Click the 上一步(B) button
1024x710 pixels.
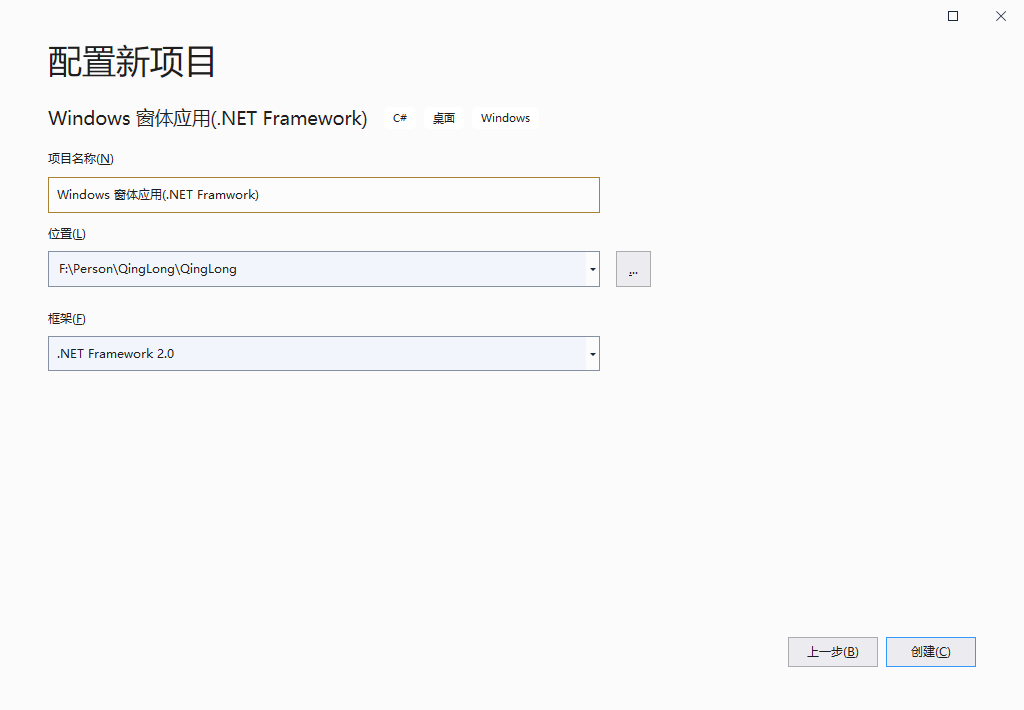[x=832, y=651]
